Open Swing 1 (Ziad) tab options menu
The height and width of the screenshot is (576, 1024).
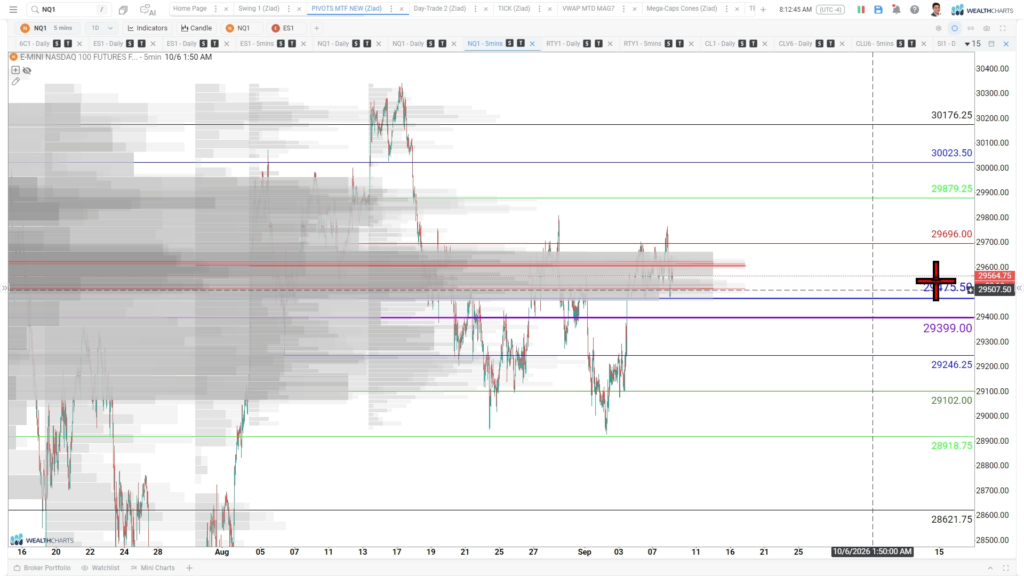coord(289,9)
